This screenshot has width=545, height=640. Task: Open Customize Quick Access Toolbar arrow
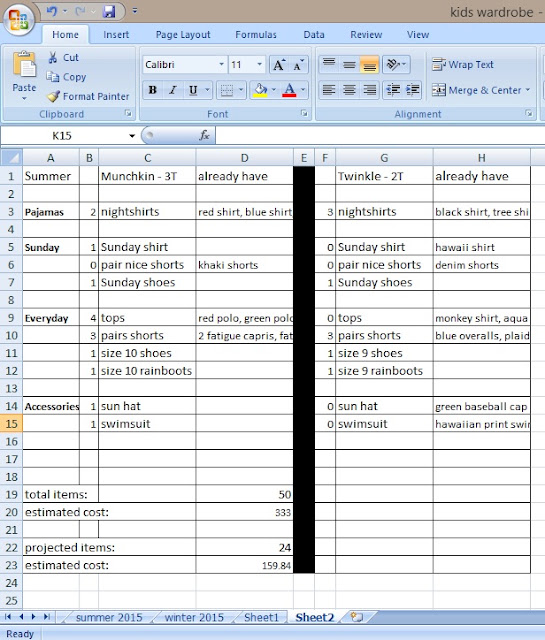click(134, 11)
